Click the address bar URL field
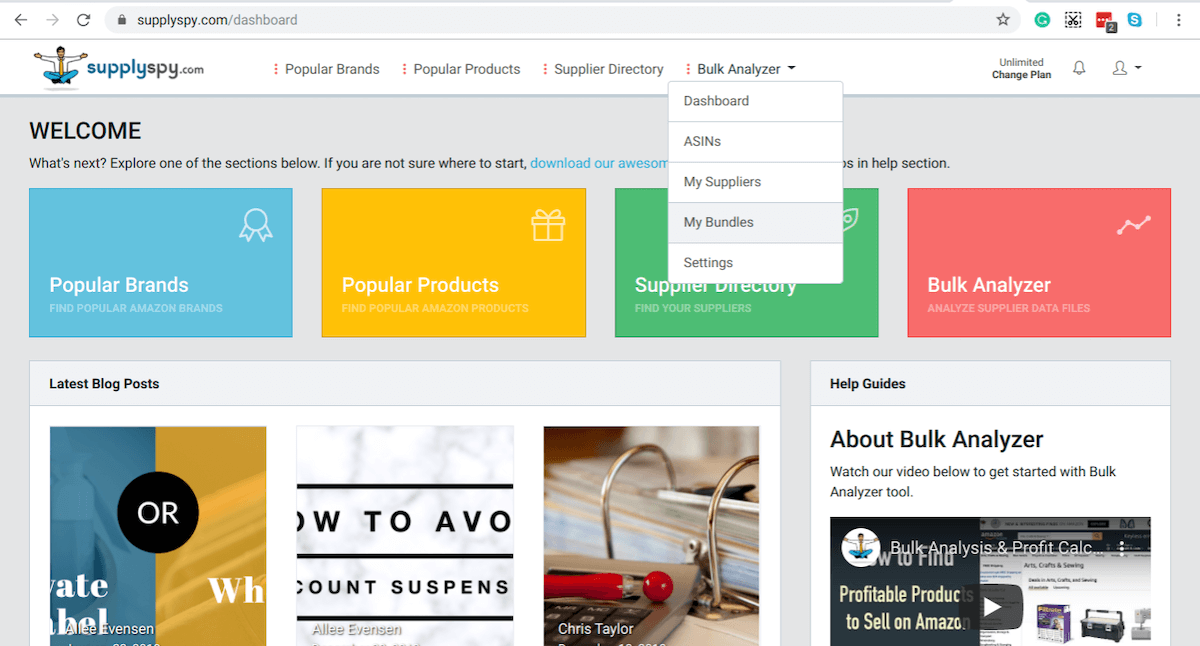 560,20
